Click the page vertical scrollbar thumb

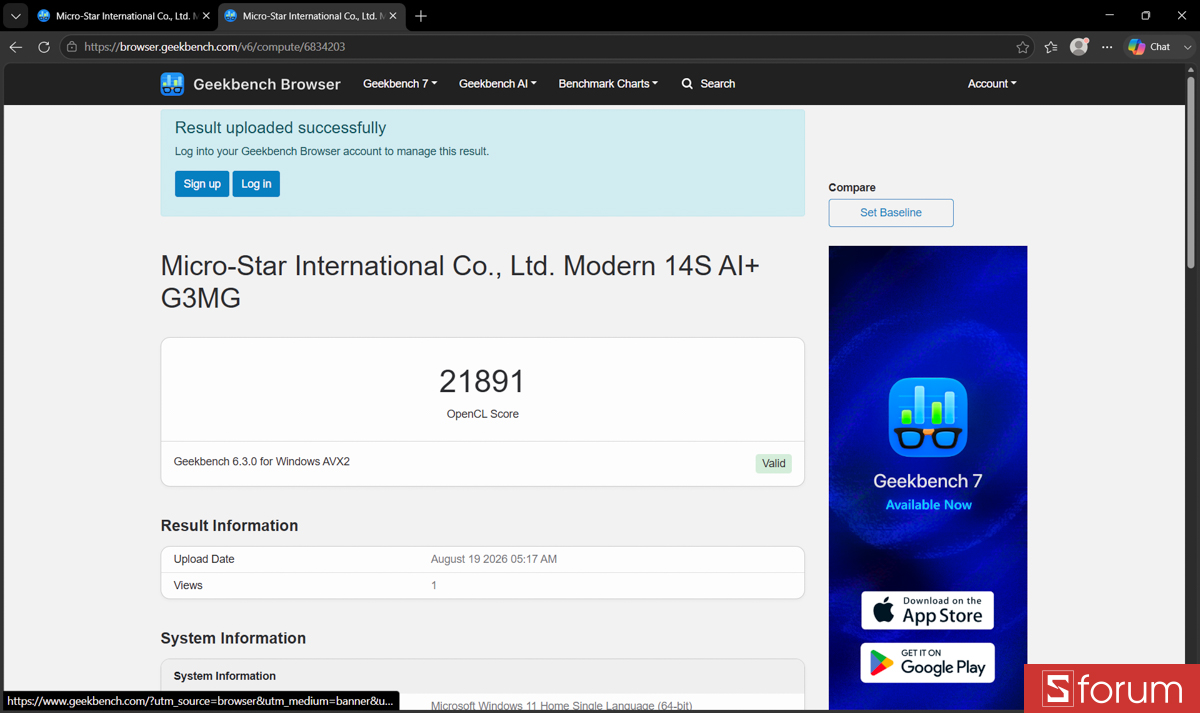(x=1191, y=172)
